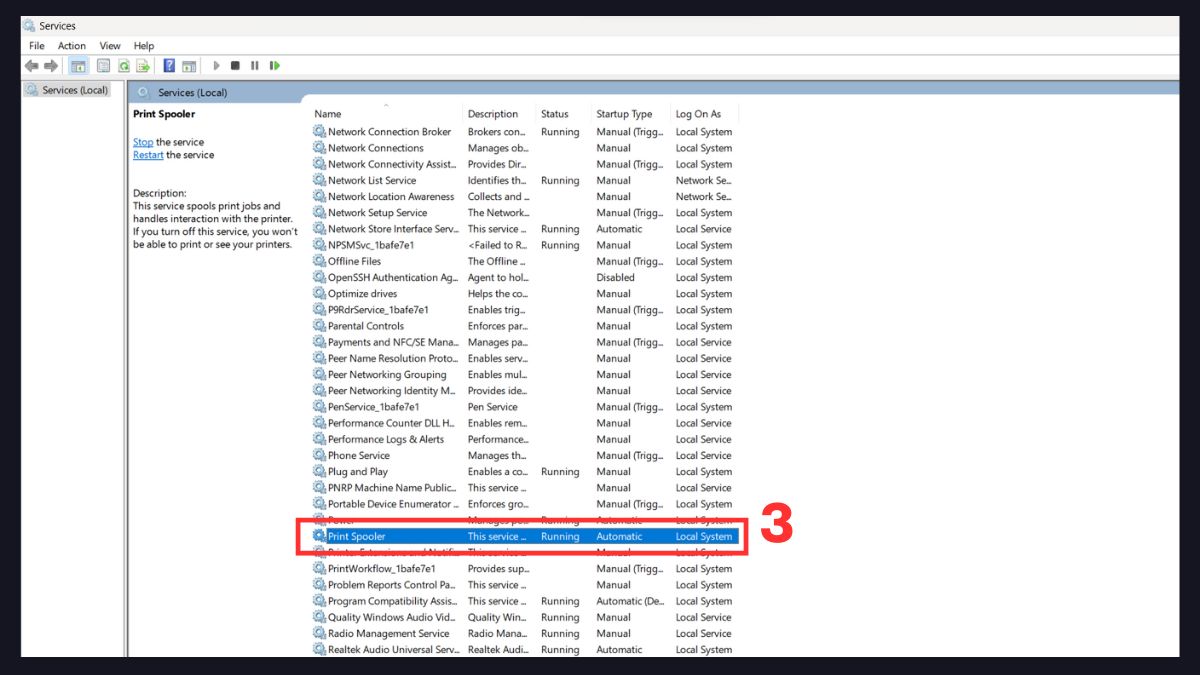Viewport: 1200px width, 675px height.
Task: Sort services by Startup Type column
Action: [624, 114]
